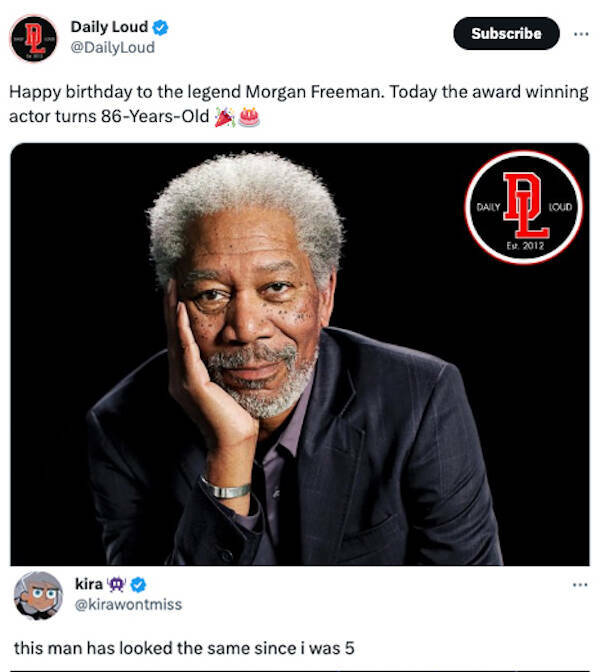Click the words "Happy birthday" in the post

pyautogui.click(x=59, y=92)
